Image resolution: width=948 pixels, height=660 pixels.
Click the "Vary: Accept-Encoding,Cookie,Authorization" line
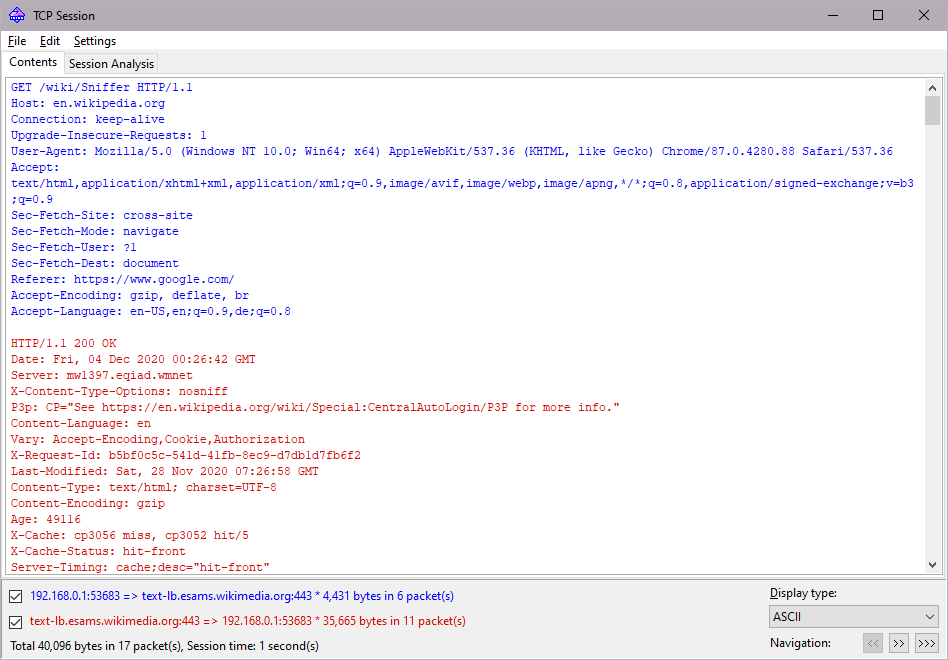click(x=158, y=439)
